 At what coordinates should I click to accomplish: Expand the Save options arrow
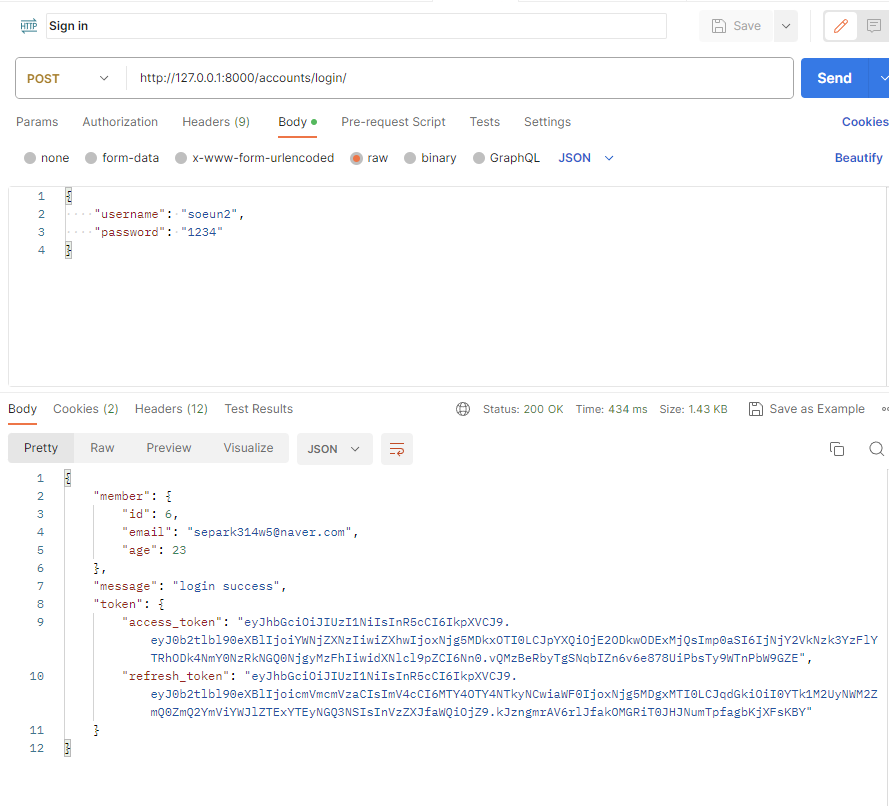pyautogui.click(x=786, y=26)
